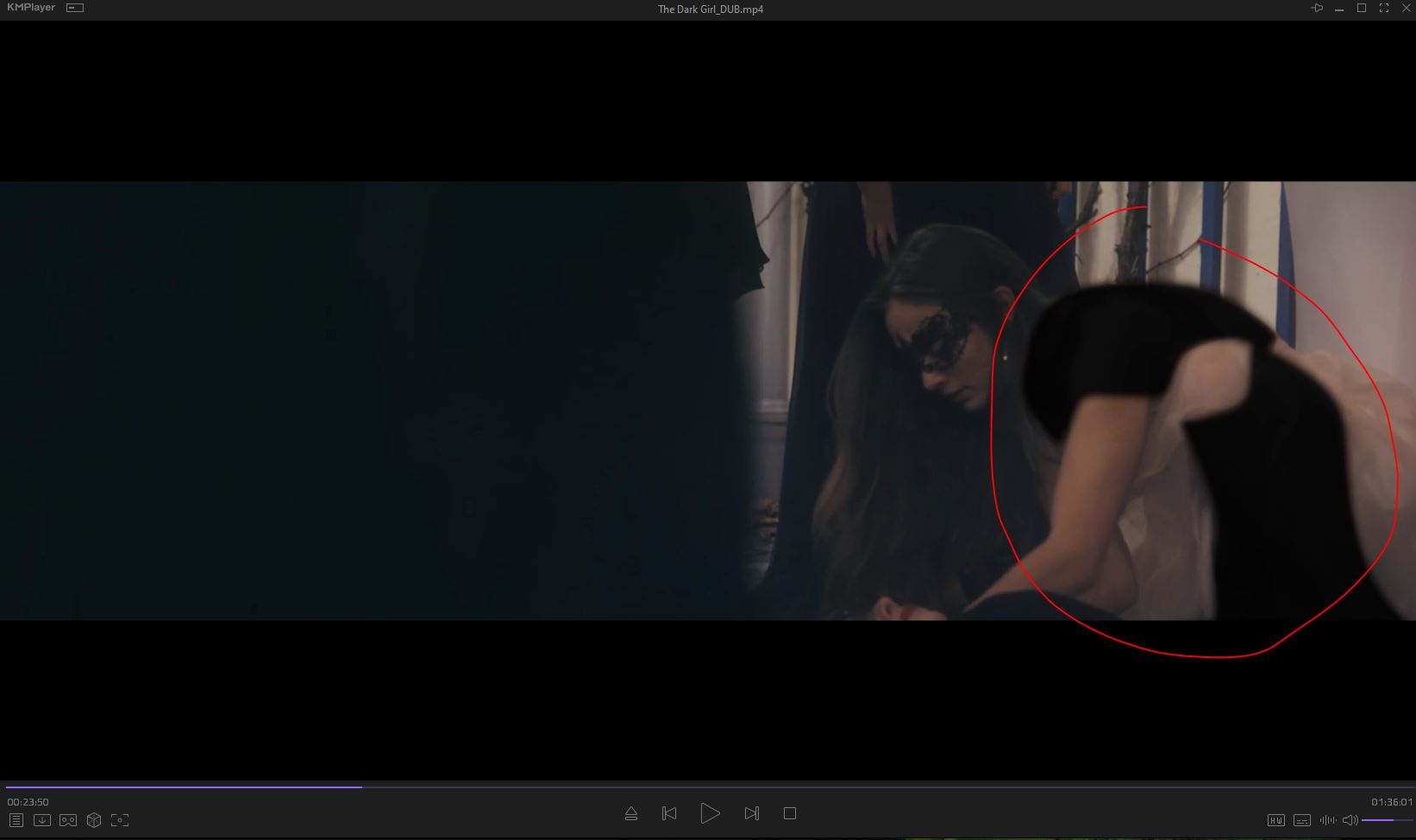Skip to the previous track
The height and width of the screenshot is (840, 1416).
click(x=669, y=813)
